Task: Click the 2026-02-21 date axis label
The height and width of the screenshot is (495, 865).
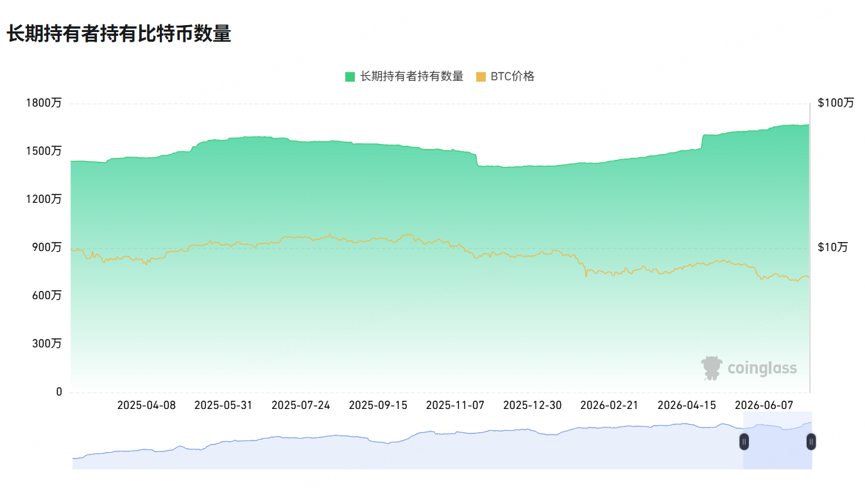Action: pos(609,405)
